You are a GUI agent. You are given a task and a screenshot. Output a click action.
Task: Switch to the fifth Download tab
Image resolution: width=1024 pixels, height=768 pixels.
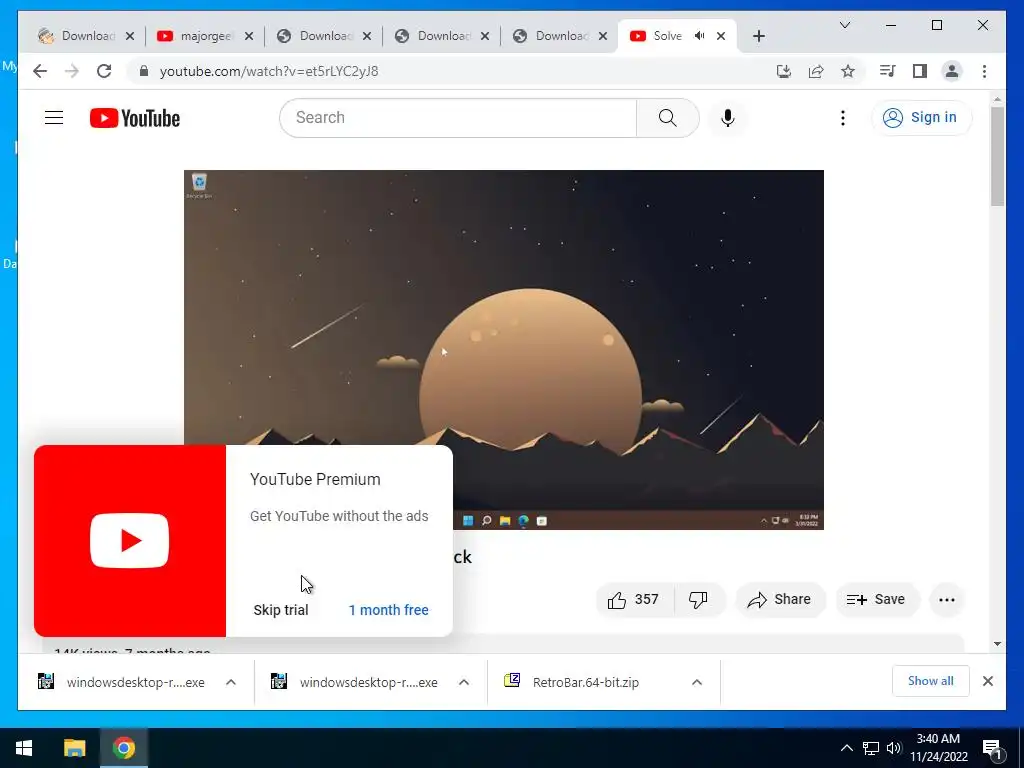pos(560,36)
